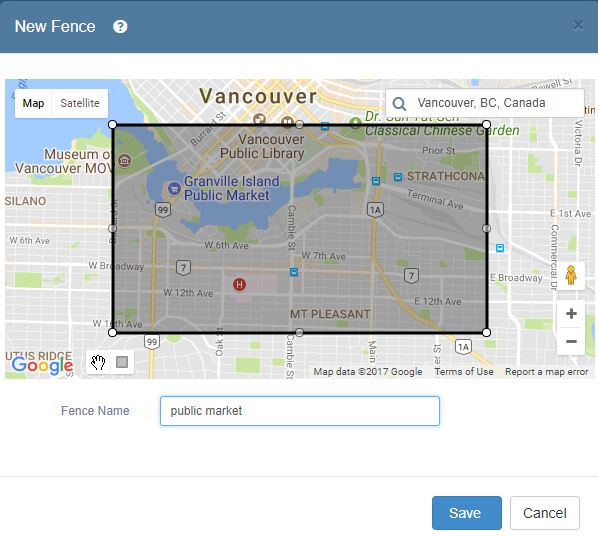This screenshot has width=598, height=537.
Task: Click the Museum of Vancouver marker icon
Action: 124,161
